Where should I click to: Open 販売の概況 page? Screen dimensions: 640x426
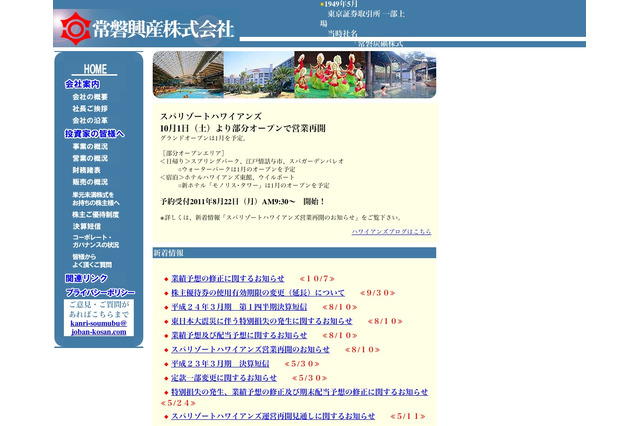coord(90,182)
